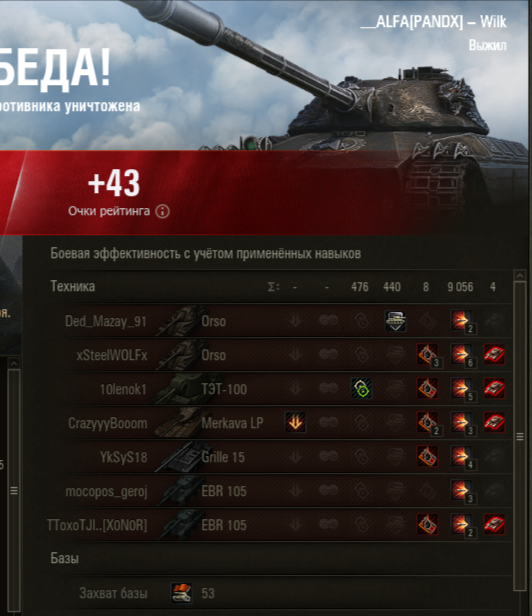The width and height of the screenshot is (532, 616).
Task: Click the destroyed vehicle icon for Merkava LP
Action: pyautogui.click(x=494, y=423)
